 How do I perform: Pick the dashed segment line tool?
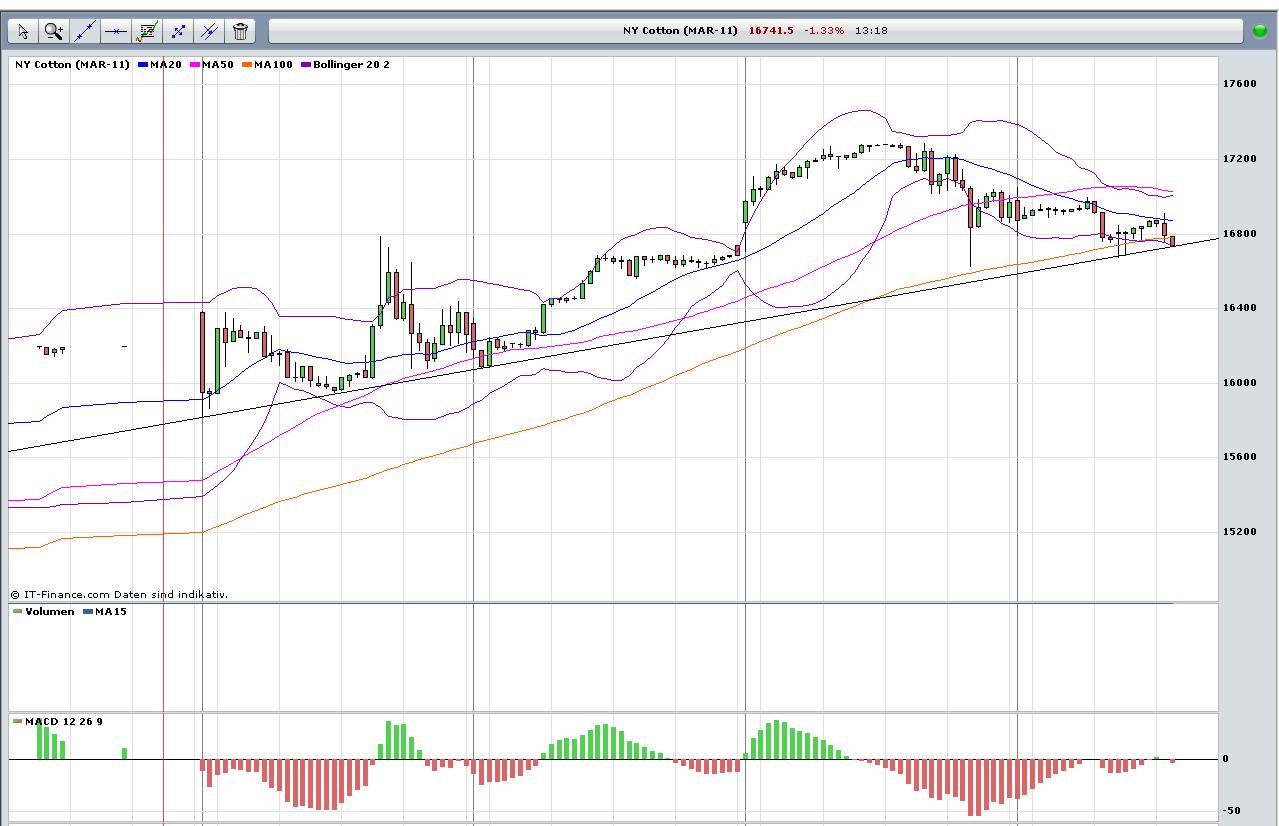click(x=178, y=31)
